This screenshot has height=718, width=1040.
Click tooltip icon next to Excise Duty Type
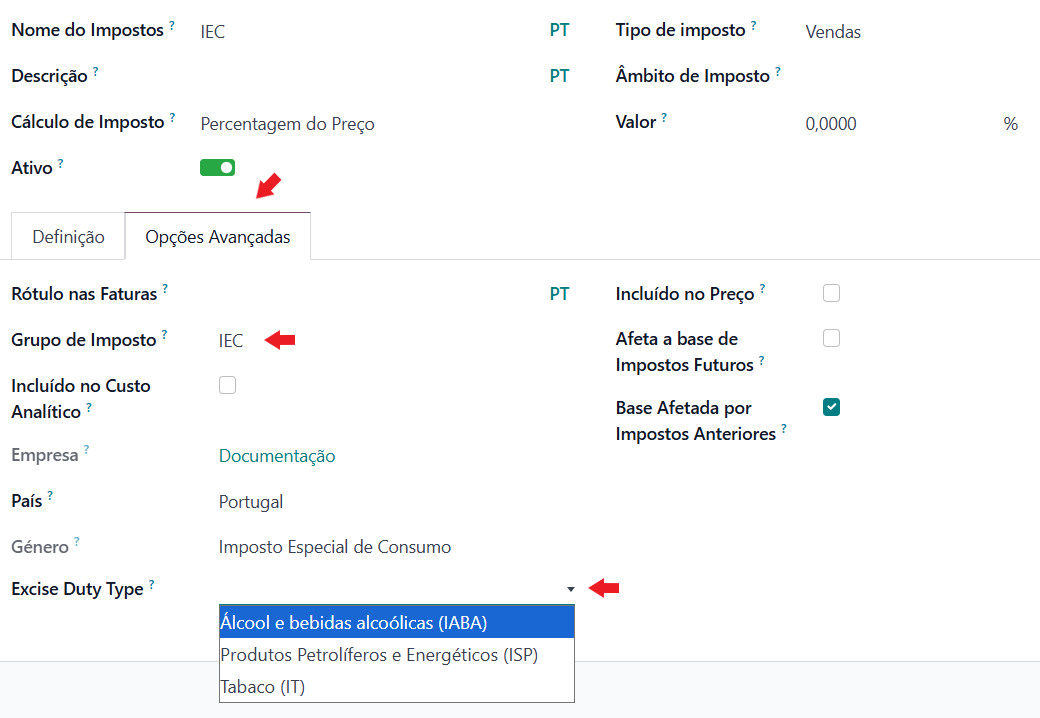point(152,585)
